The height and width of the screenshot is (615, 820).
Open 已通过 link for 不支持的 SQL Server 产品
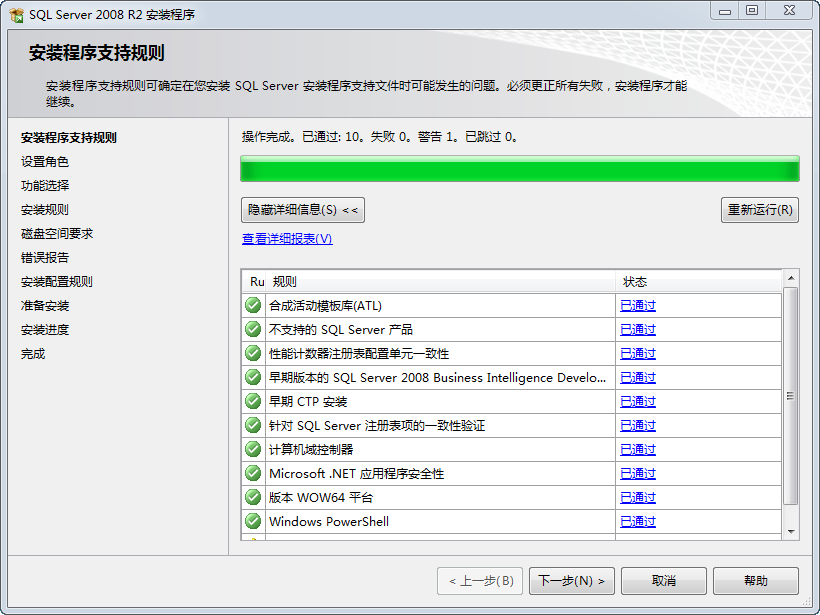(637, 329)
